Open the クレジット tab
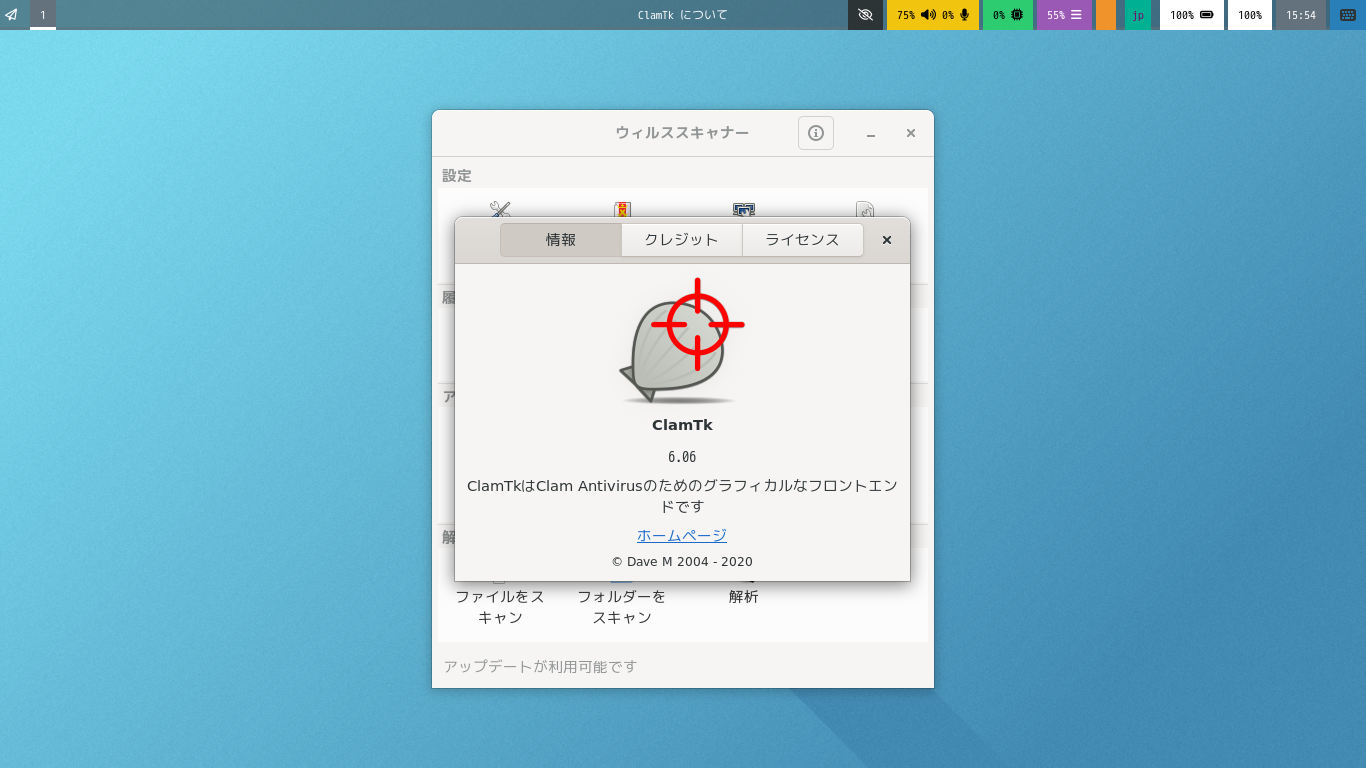 click(x=682, y=240)
